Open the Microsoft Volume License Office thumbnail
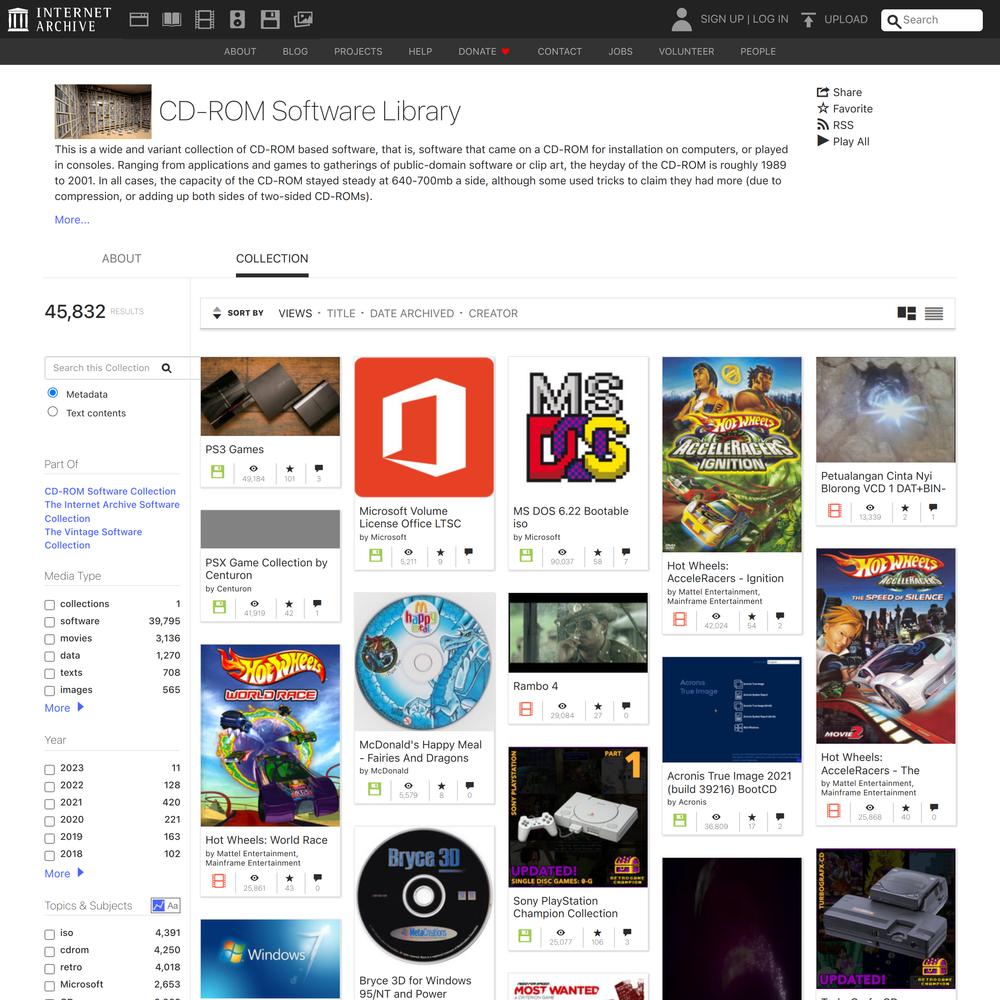 pyautogui.click(x=424, y=427)
